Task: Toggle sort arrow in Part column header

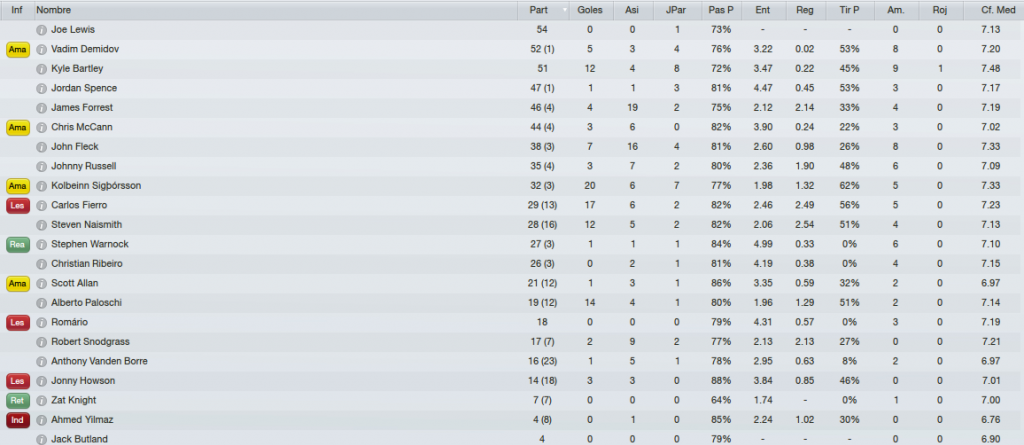Action: (x=565, y=10)
